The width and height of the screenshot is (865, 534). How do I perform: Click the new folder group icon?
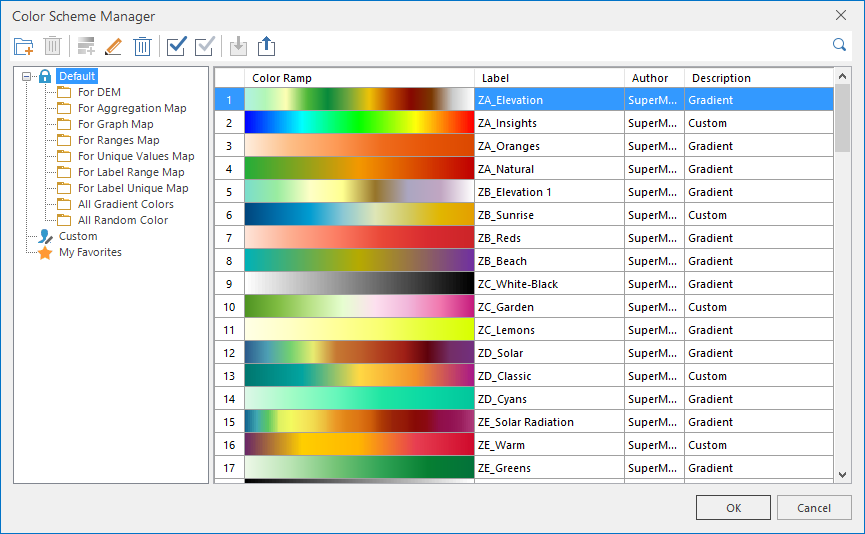click(24, 46)
